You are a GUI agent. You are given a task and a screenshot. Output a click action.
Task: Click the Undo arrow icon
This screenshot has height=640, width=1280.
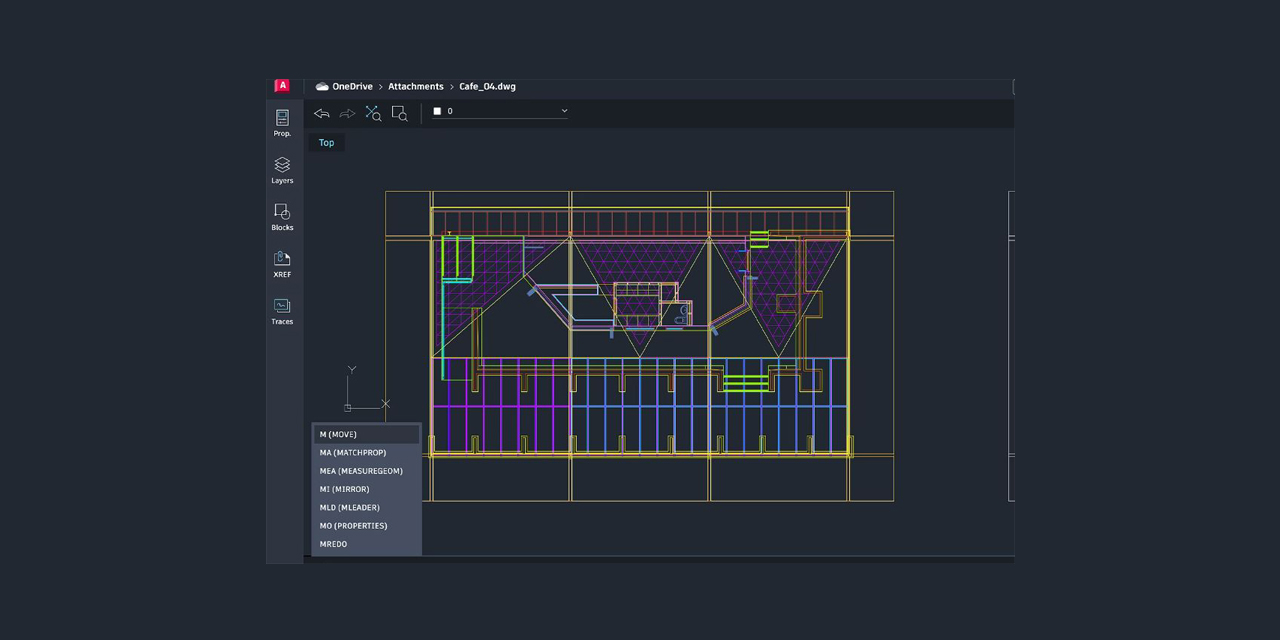pyautogui.click(x=321, y=112)
